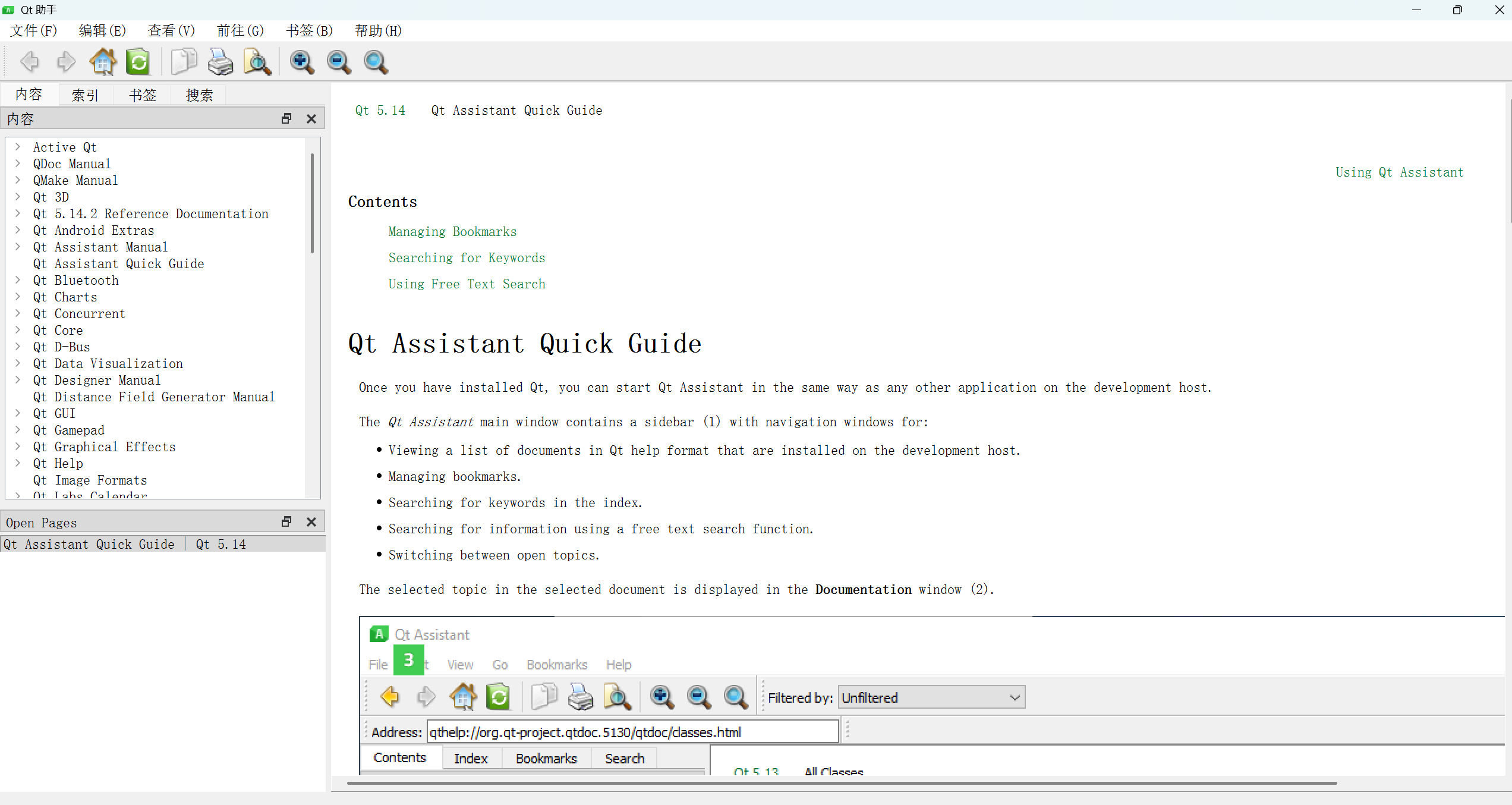Zoom out using magnifier minus icon
Image resolution: width=1512 pixels, height=805 pixels.
click(339, 62)
